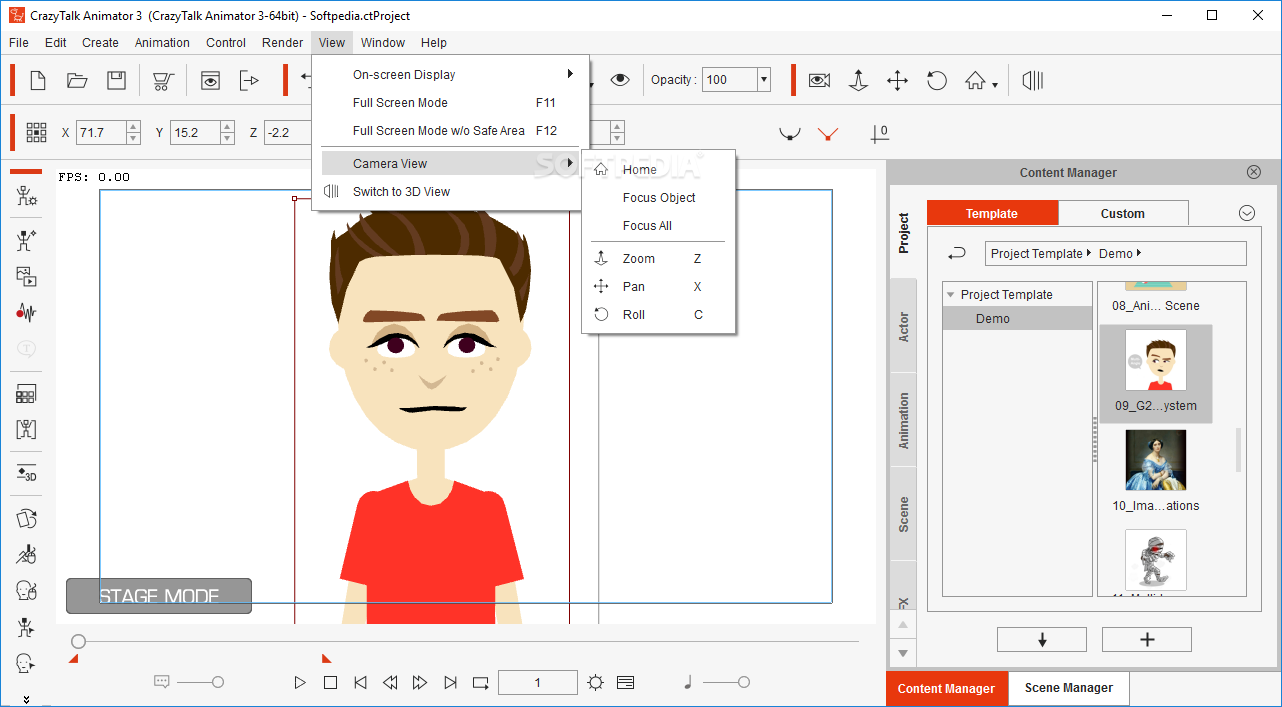This screenshot has height=707, width=1282.
Task: Select the camera Roll tool in the toolbar
Action: (937, 80)
